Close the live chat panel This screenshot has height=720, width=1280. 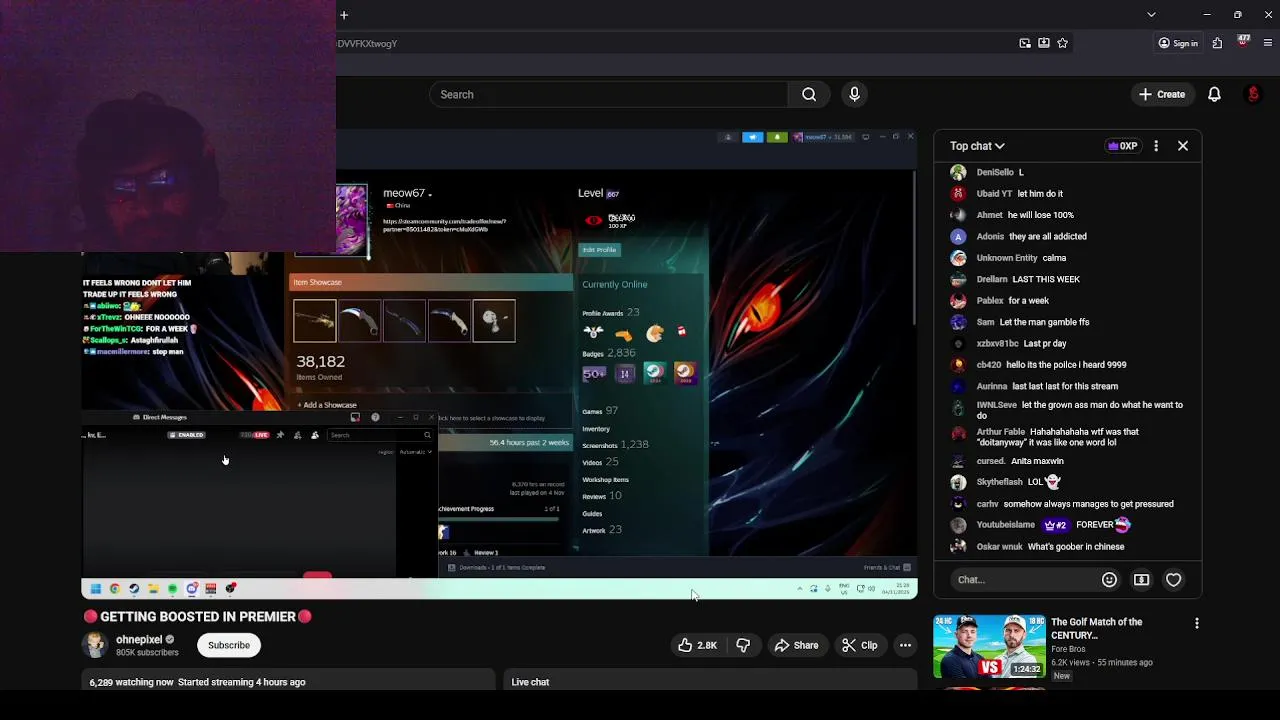(x=1183, y=146)
